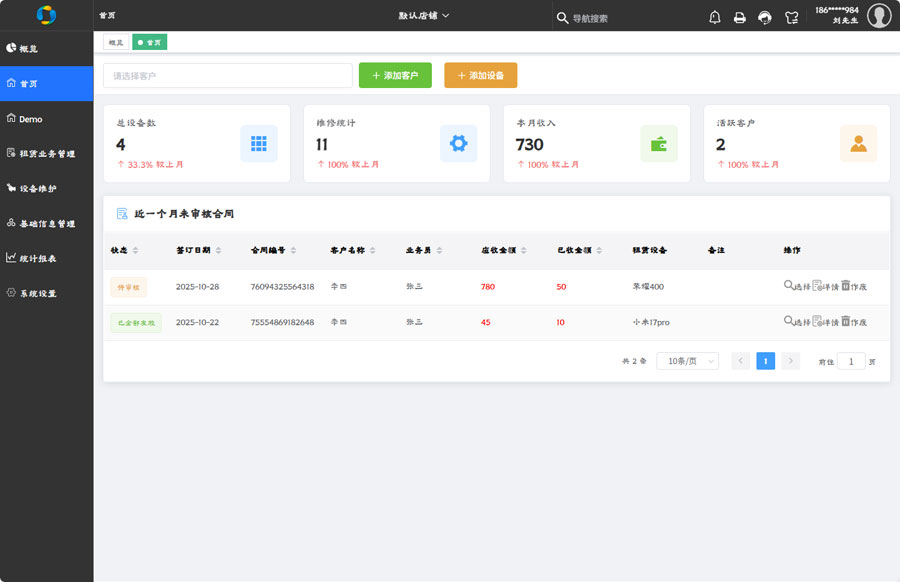Click the notification bell icon
Screen dimensions: 900x582
[715, 17]
